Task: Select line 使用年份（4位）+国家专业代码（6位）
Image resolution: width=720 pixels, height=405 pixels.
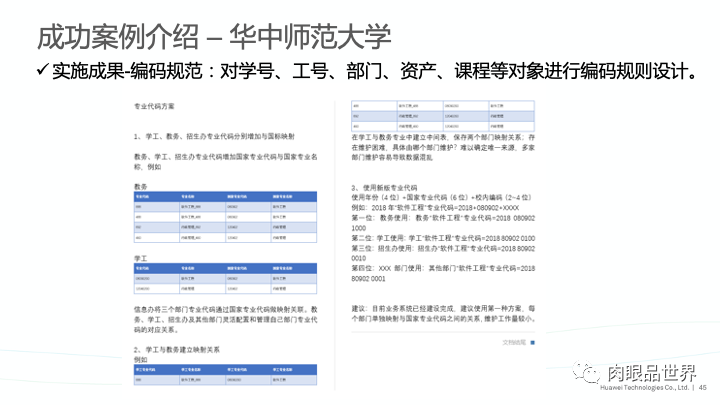Action: (x=441, y=197)
